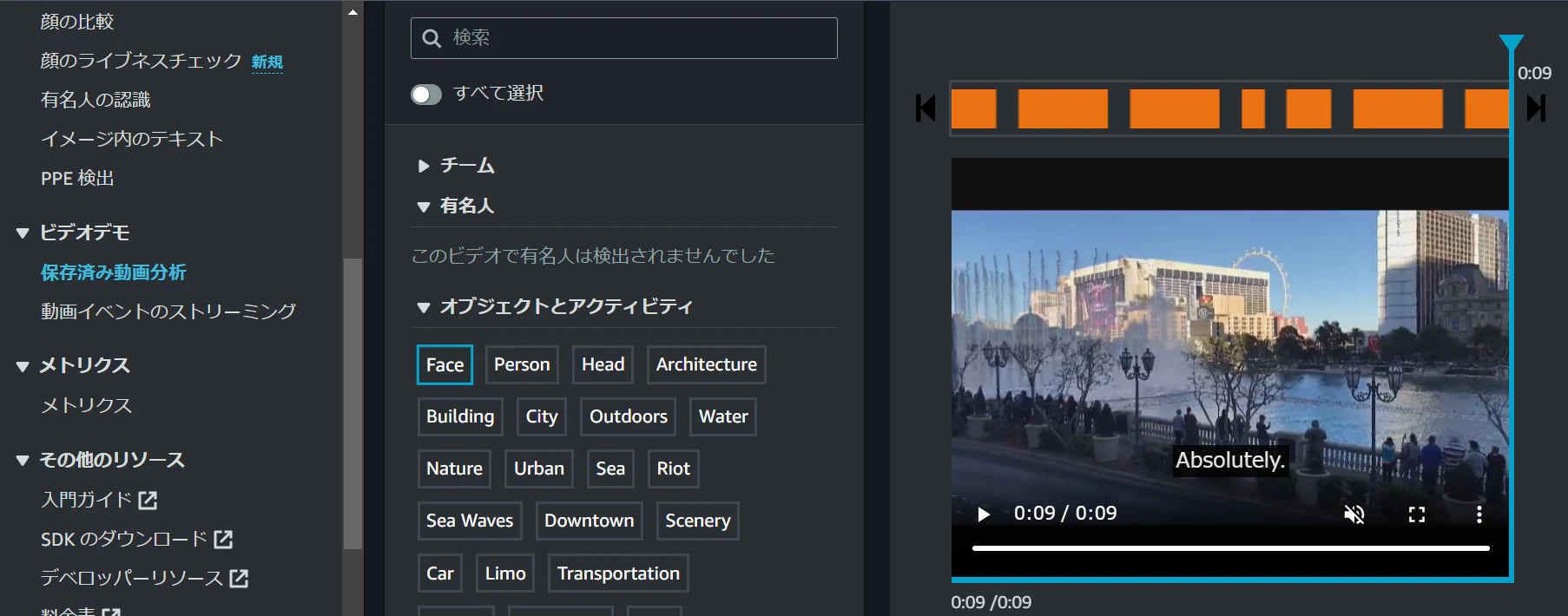
Task: Open 動画イベントのストリーミング in the sidebar
Action: tap(168, 311)
